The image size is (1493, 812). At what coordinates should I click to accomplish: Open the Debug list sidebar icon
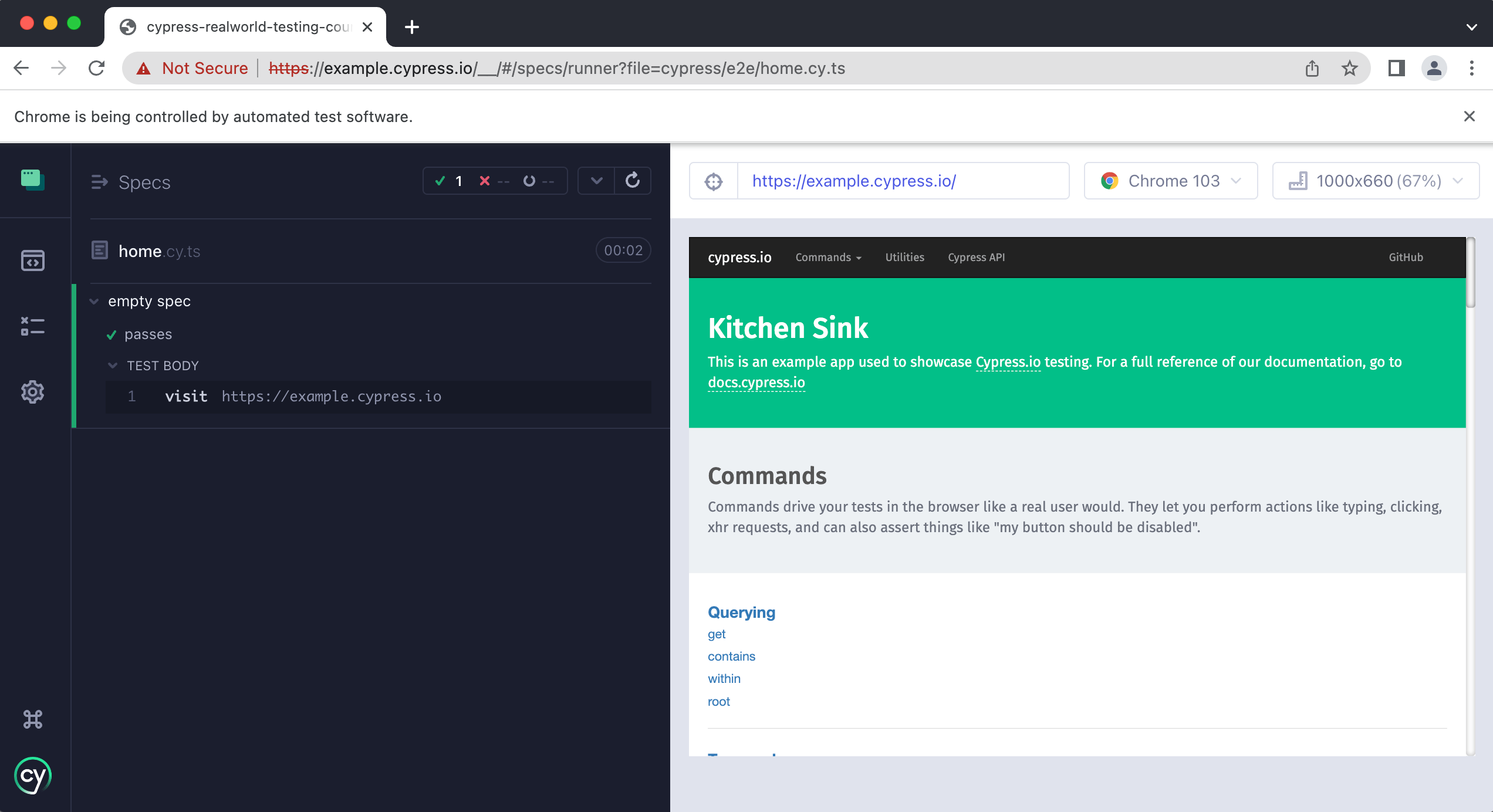(x=33, y=326)
